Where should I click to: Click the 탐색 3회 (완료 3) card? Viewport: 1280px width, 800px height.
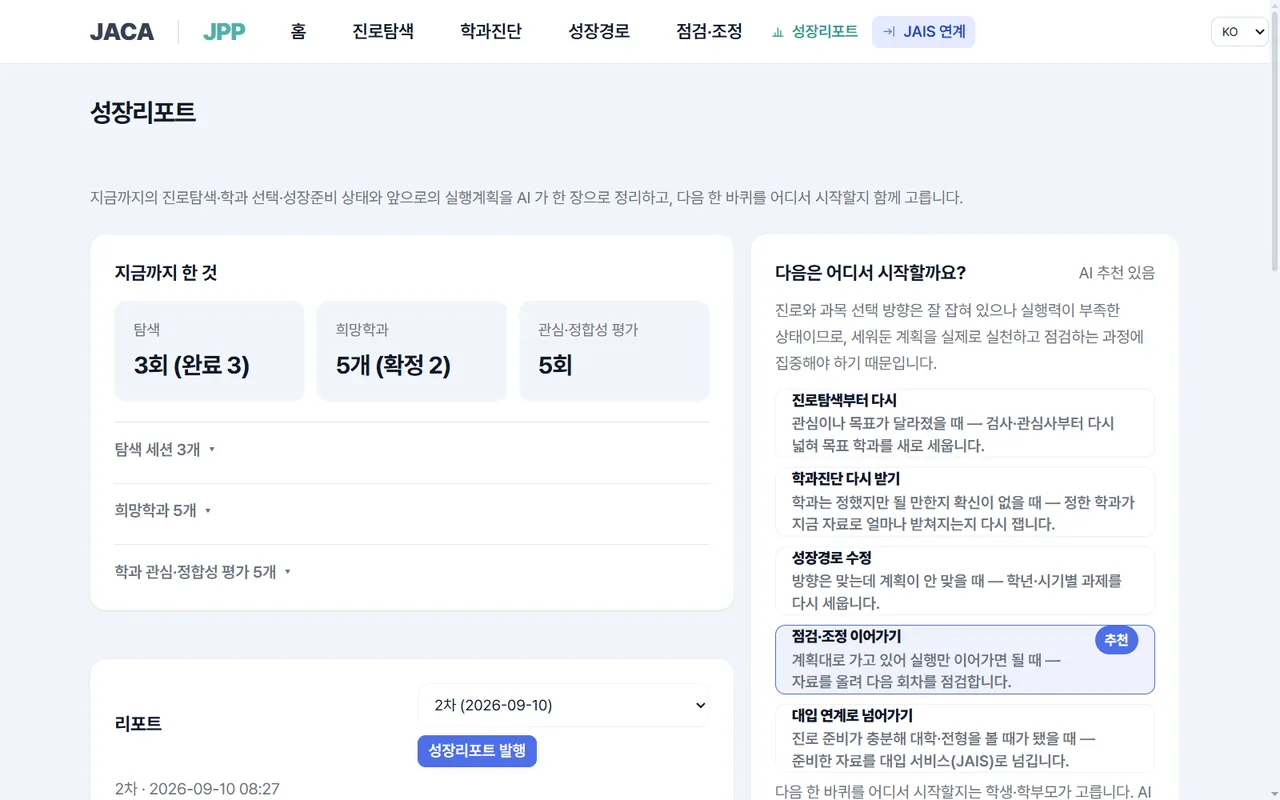(209, 352)
